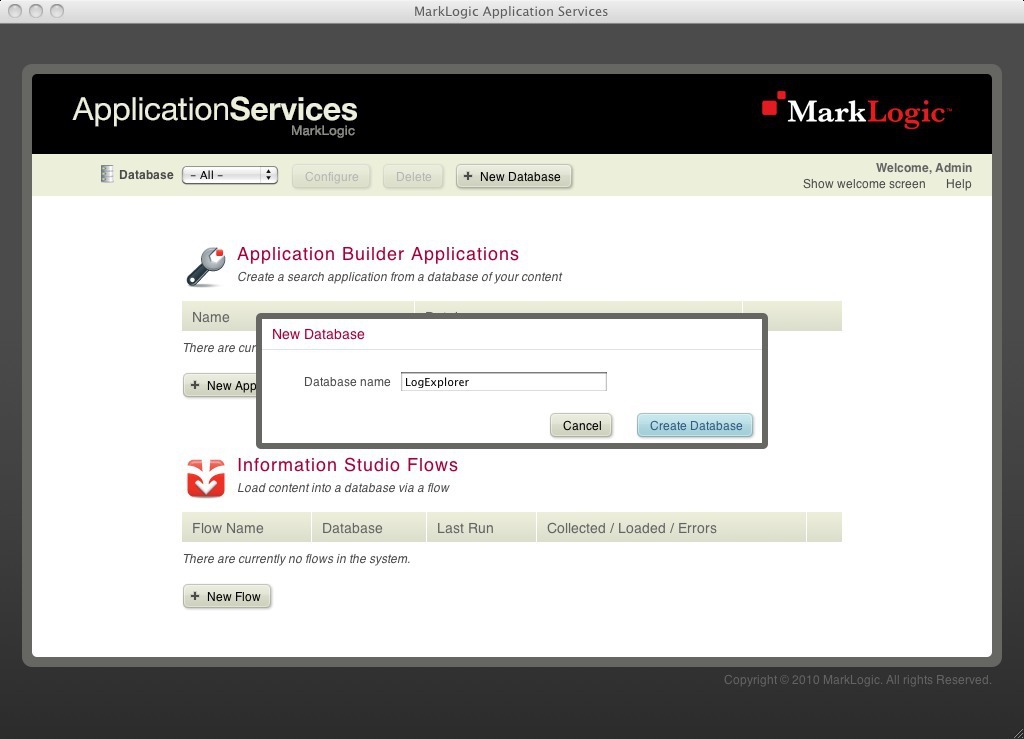
Task: Click the New Database dialog title
Action: (318, 334)
